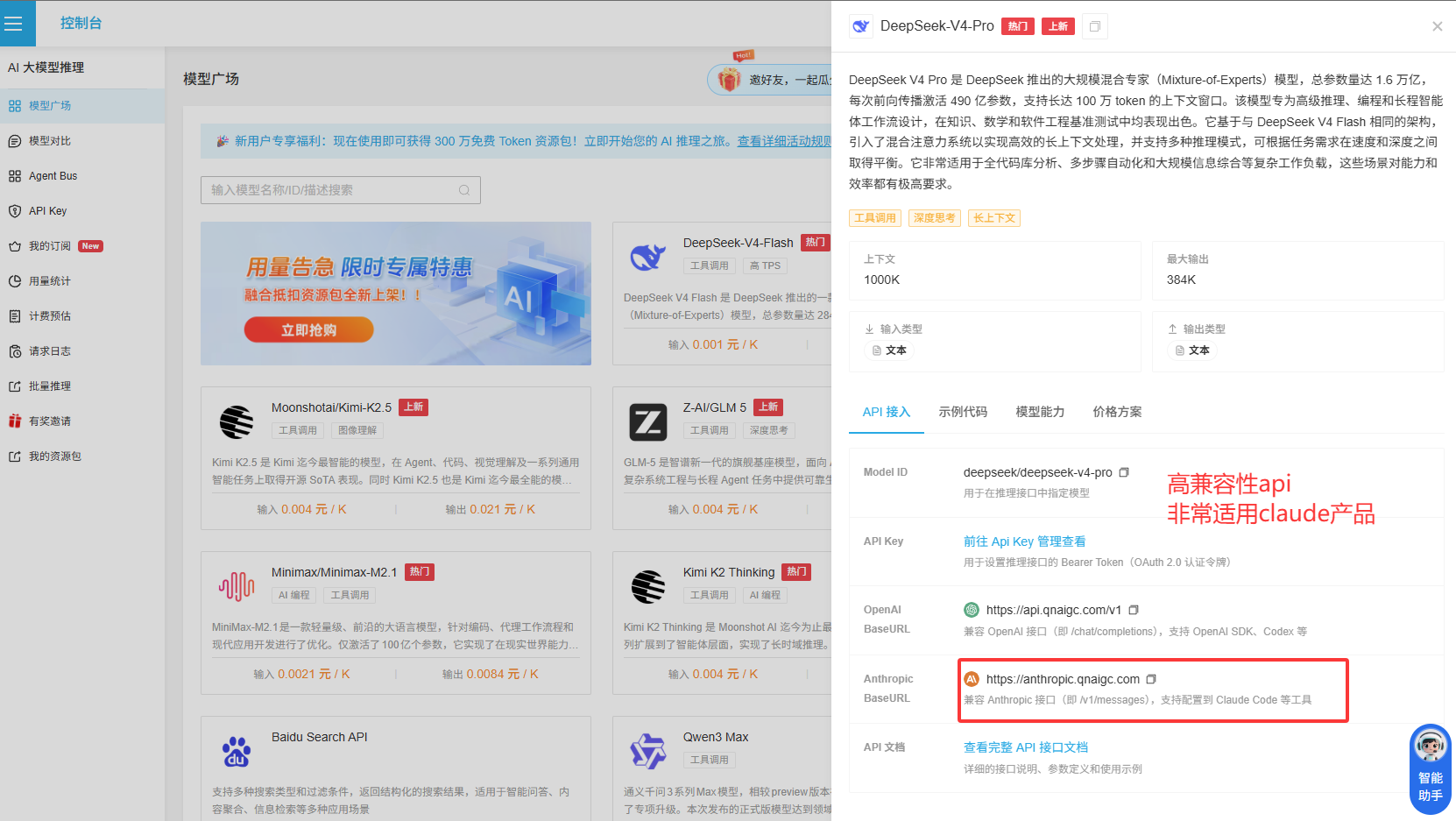Open the 批量推理 icon in sidebar
This screenshot has height=821, width=1456.
[15, 386]
